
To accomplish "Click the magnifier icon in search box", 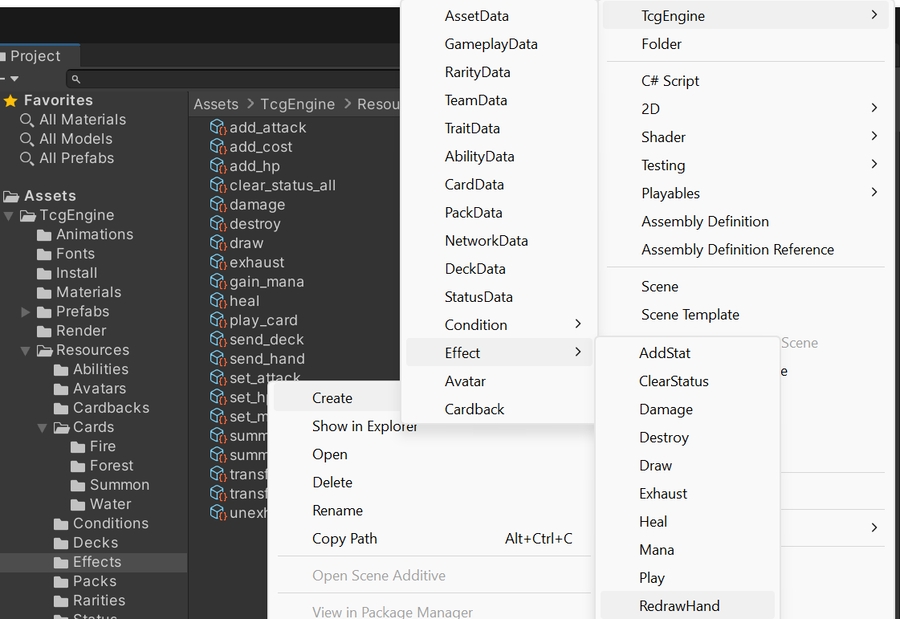I will (x=76, y=79).
